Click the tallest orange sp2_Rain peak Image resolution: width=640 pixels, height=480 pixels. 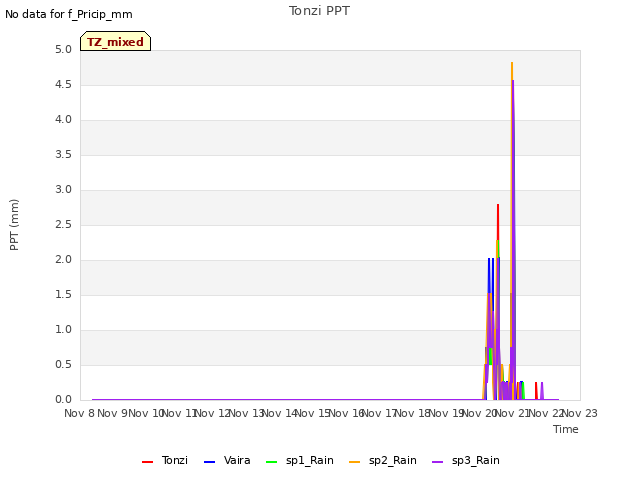(512, 64)
